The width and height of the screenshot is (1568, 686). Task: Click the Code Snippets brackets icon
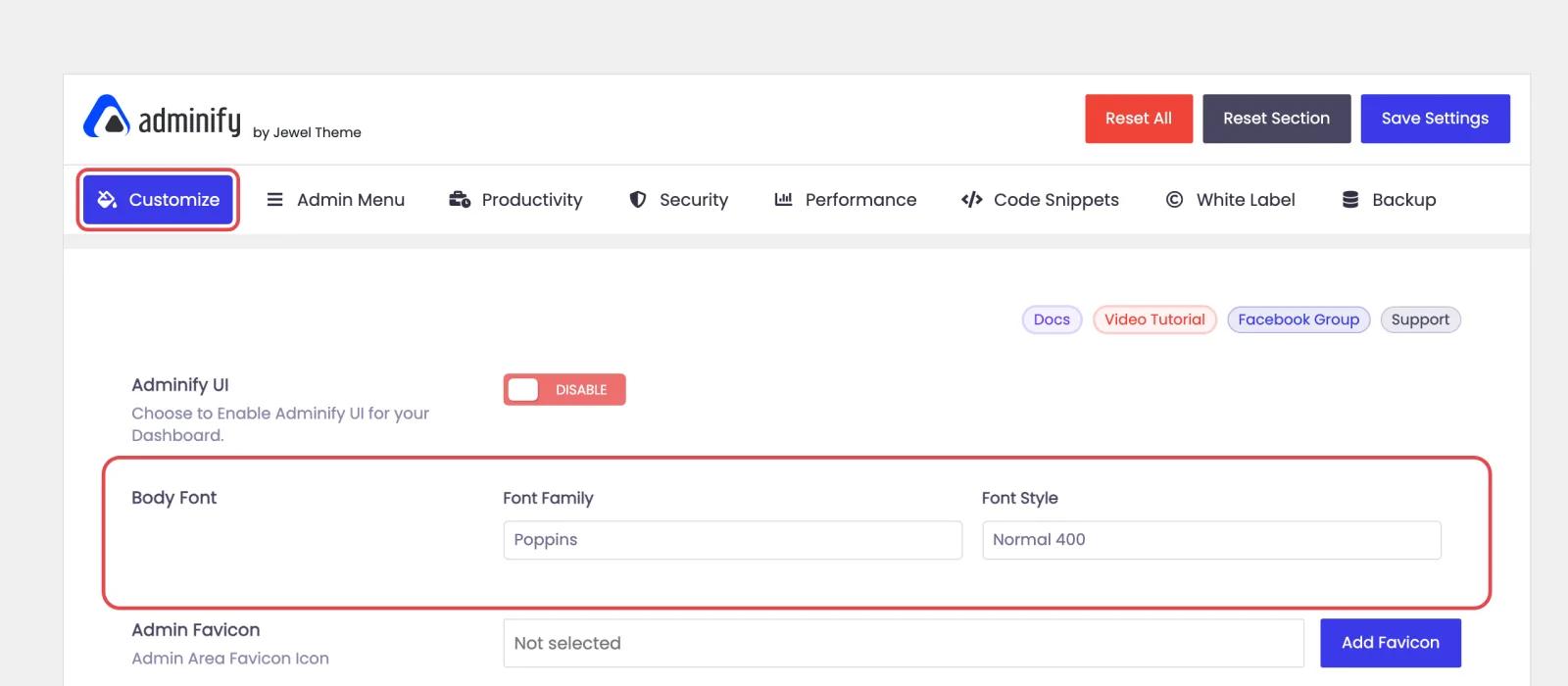tap(971, 200)
